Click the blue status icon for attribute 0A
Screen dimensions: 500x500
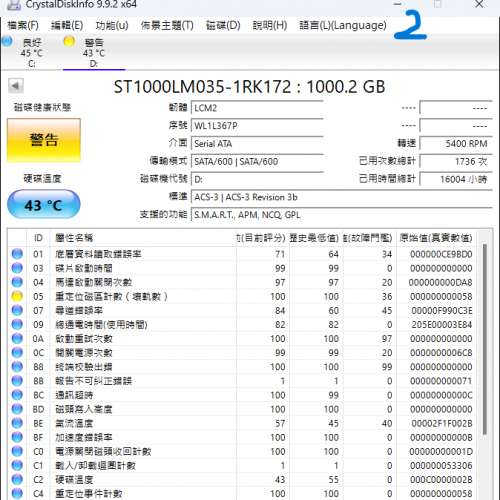coord(17,338)
